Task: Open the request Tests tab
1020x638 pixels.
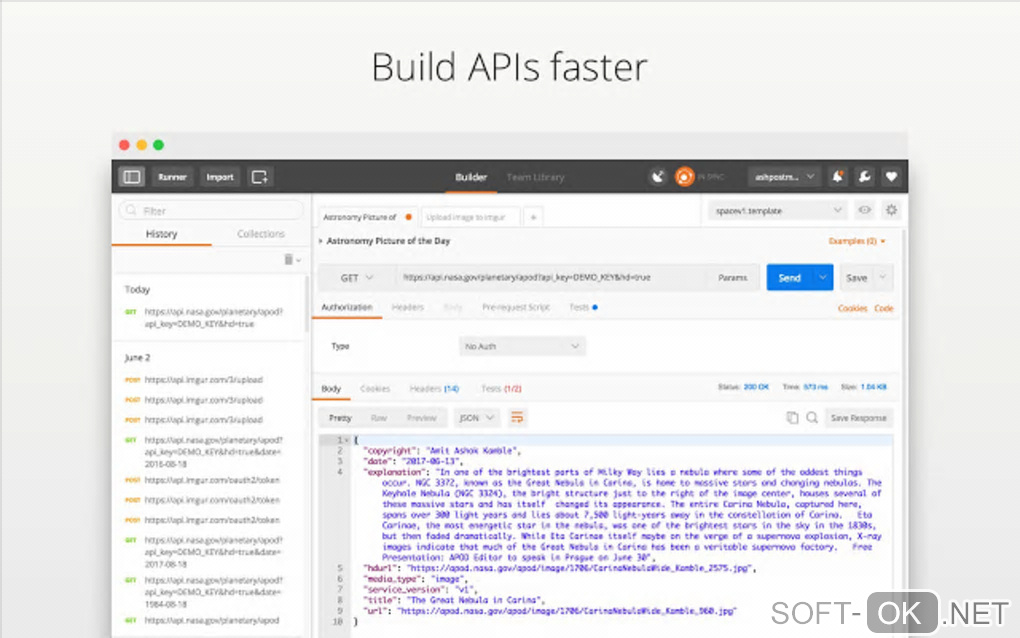Action: coord(583,307)
